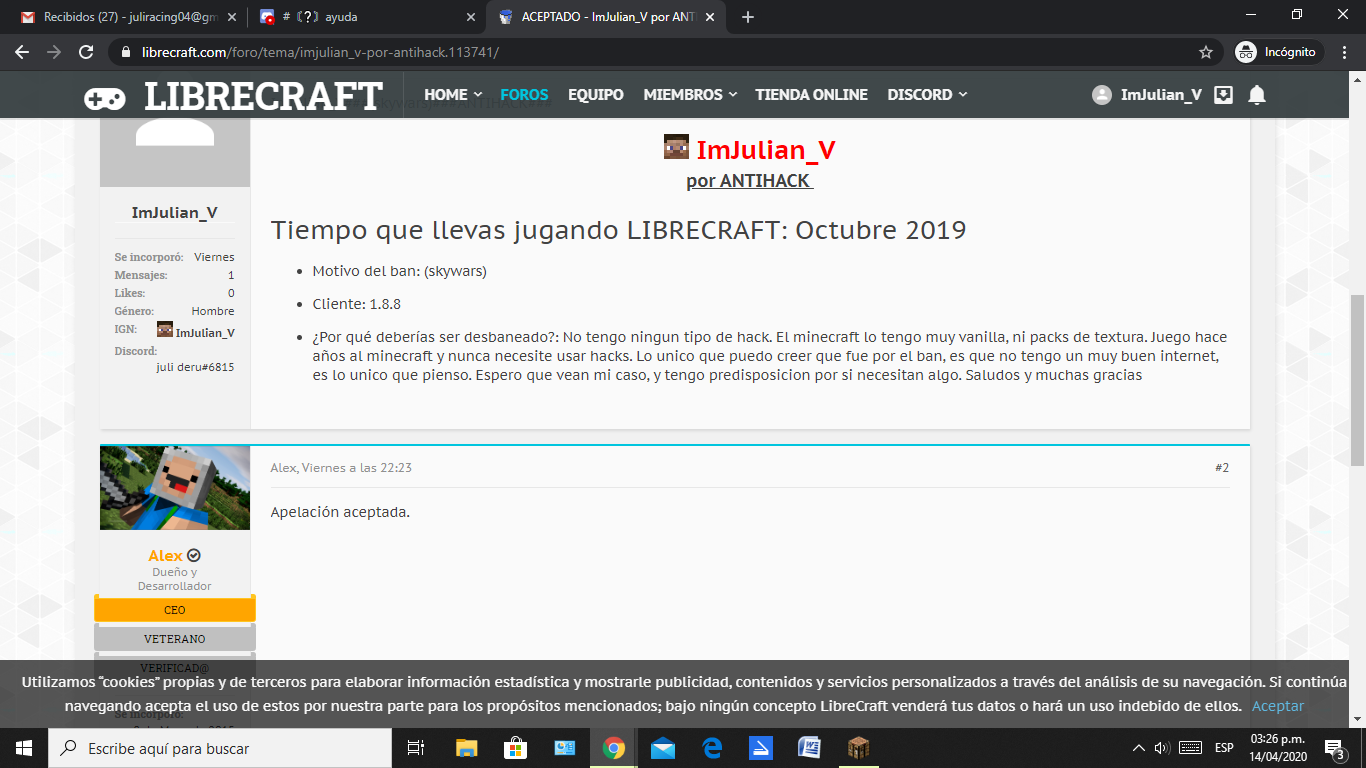
Task: Click the IGN ImJulian_V link in sidebar
Action: 205,333
